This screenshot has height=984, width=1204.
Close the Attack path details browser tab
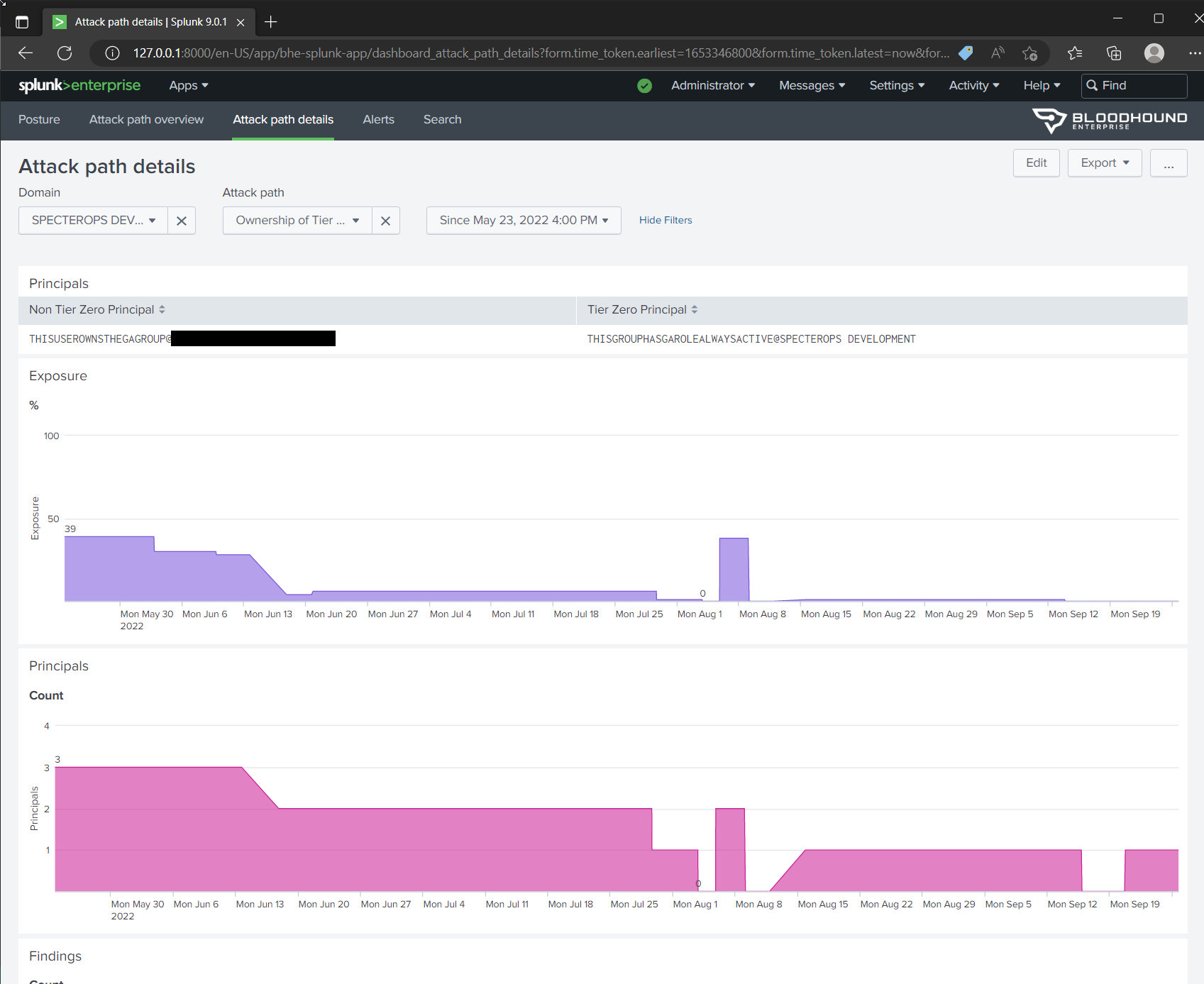[241, 22]
